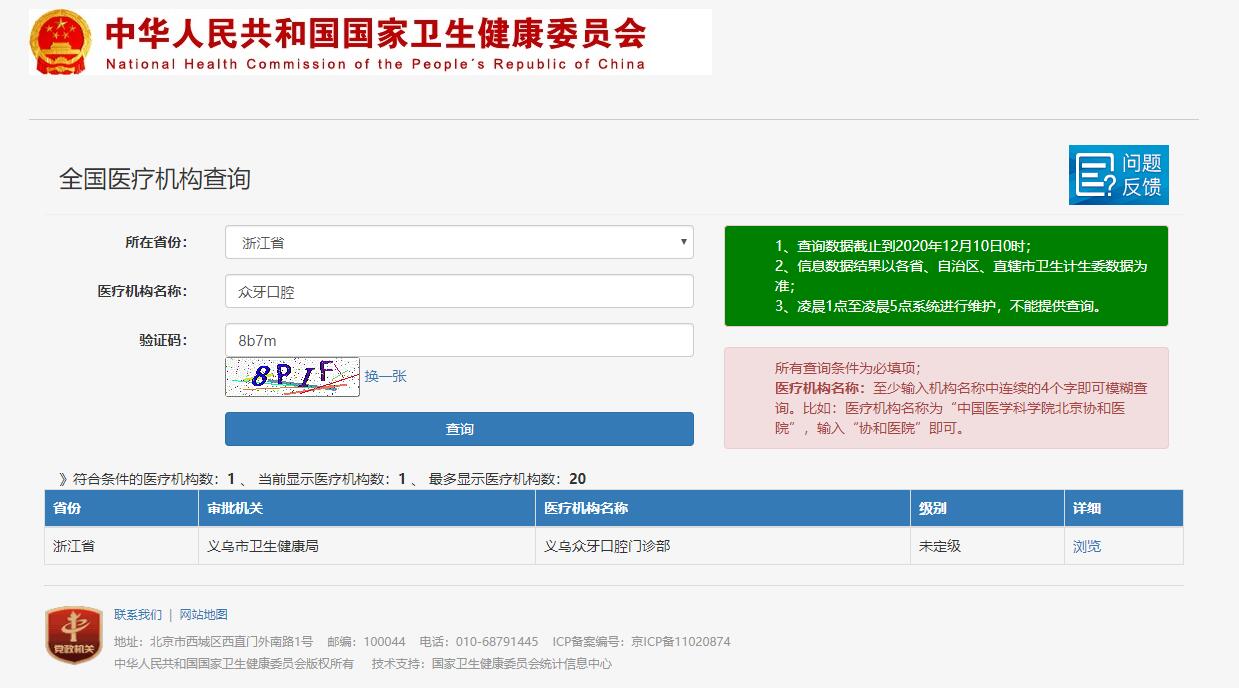
Task: Click inside the 验证码 captcha input field
Action: pos(458,339)
